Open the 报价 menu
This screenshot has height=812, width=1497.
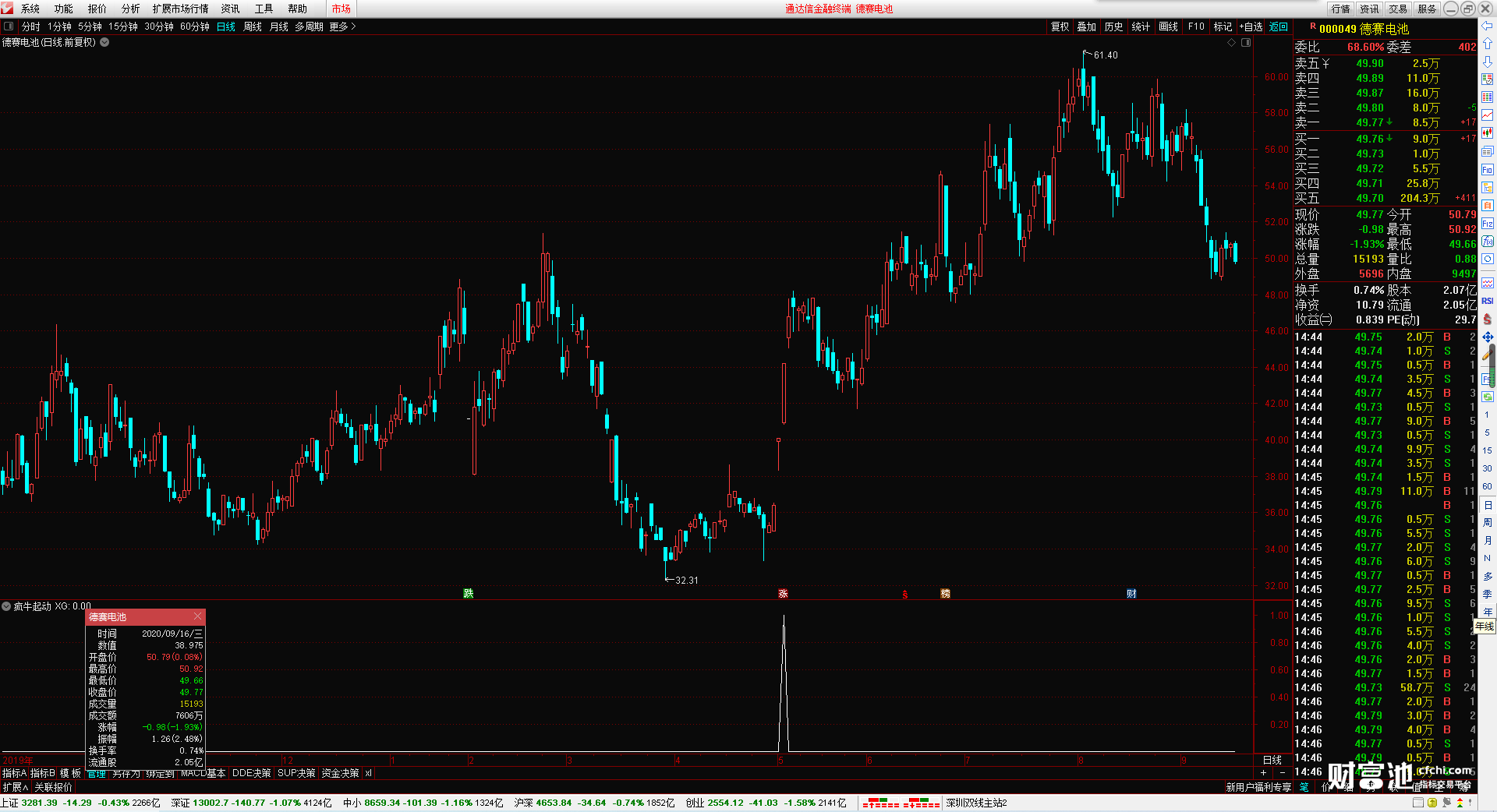click(97, 9)
